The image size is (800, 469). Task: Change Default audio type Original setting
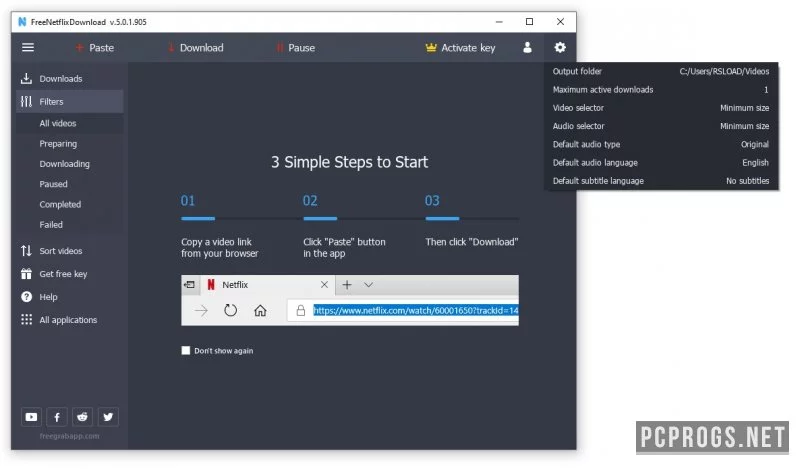pos(661,144)
